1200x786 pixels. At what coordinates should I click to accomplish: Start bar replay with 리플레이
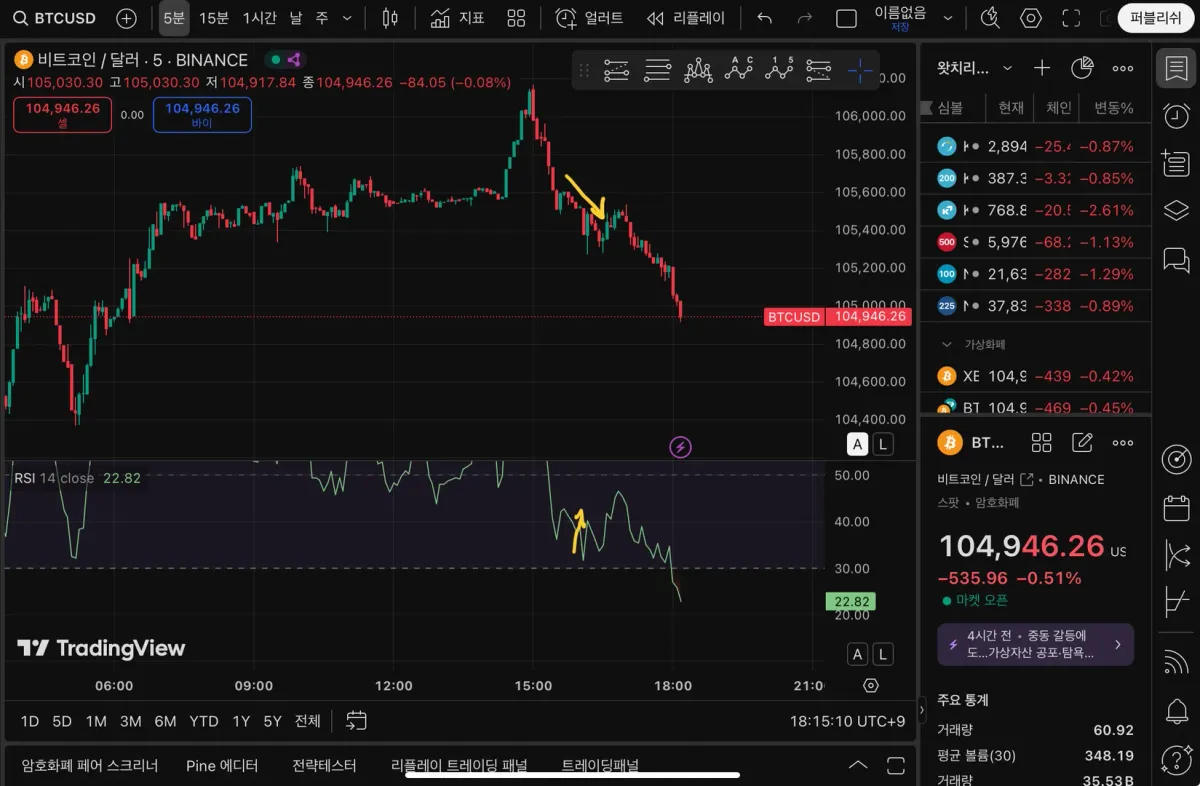coord(685,18)
